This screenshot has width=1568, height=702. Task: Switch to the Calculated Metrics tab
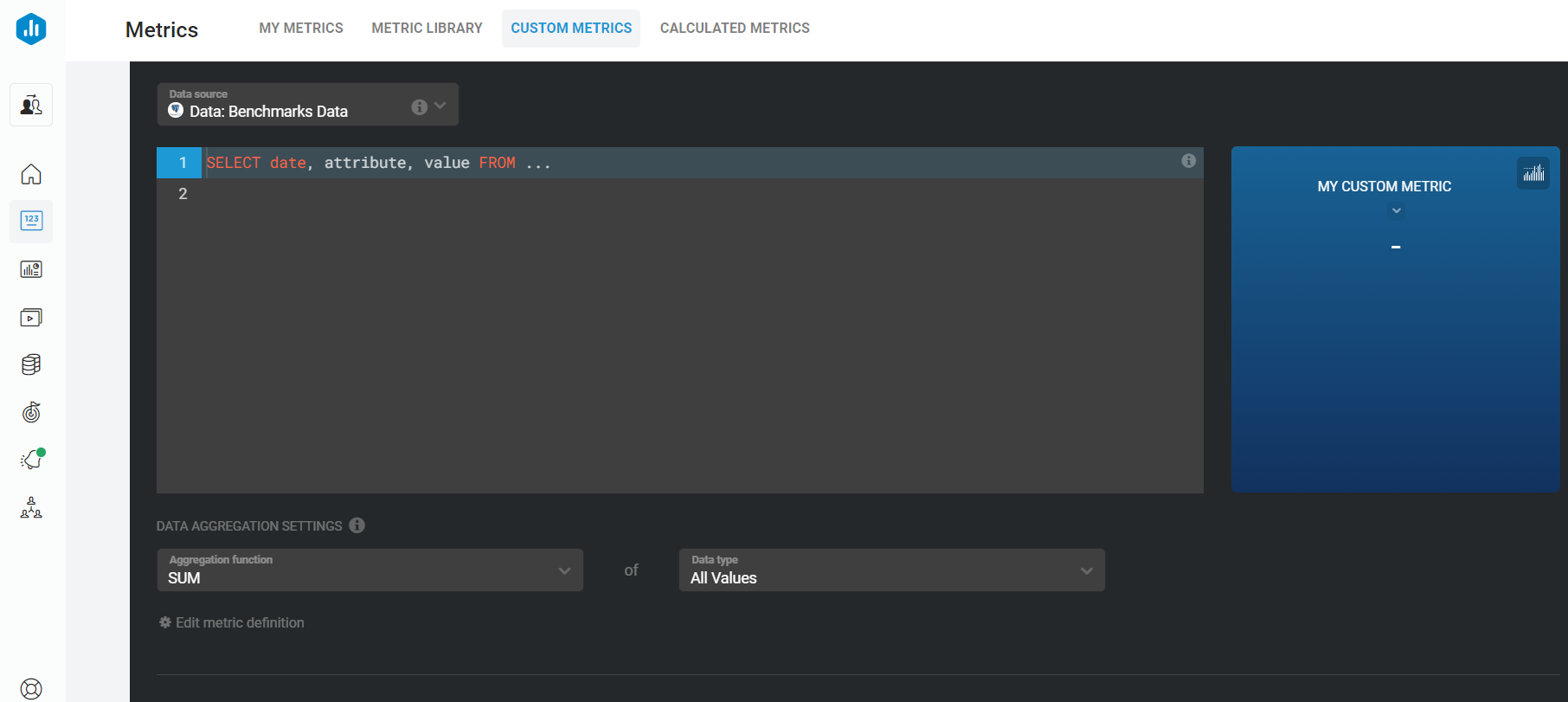(x=735, y=29)
